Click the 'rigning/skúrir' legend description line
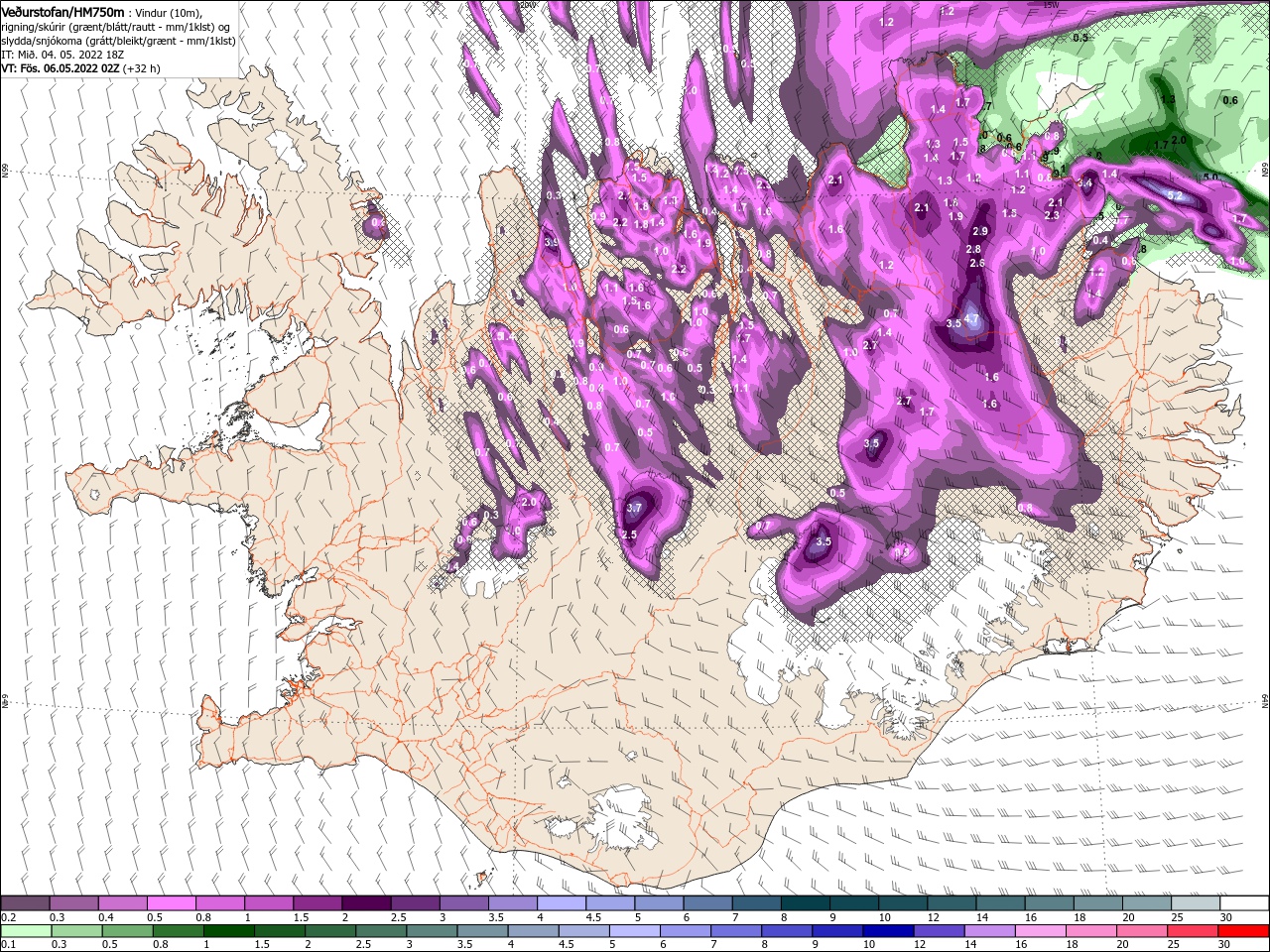 116,26
